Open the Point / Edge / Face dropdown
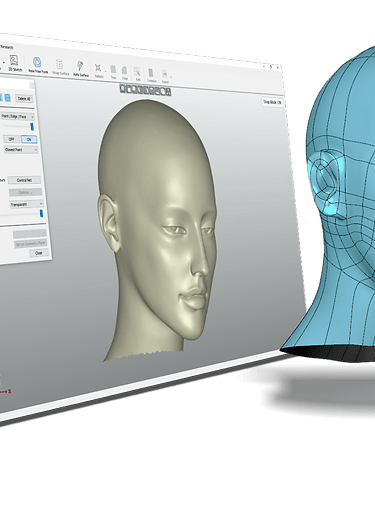Screen dimensions: 375x508 (x=18, y=117)
